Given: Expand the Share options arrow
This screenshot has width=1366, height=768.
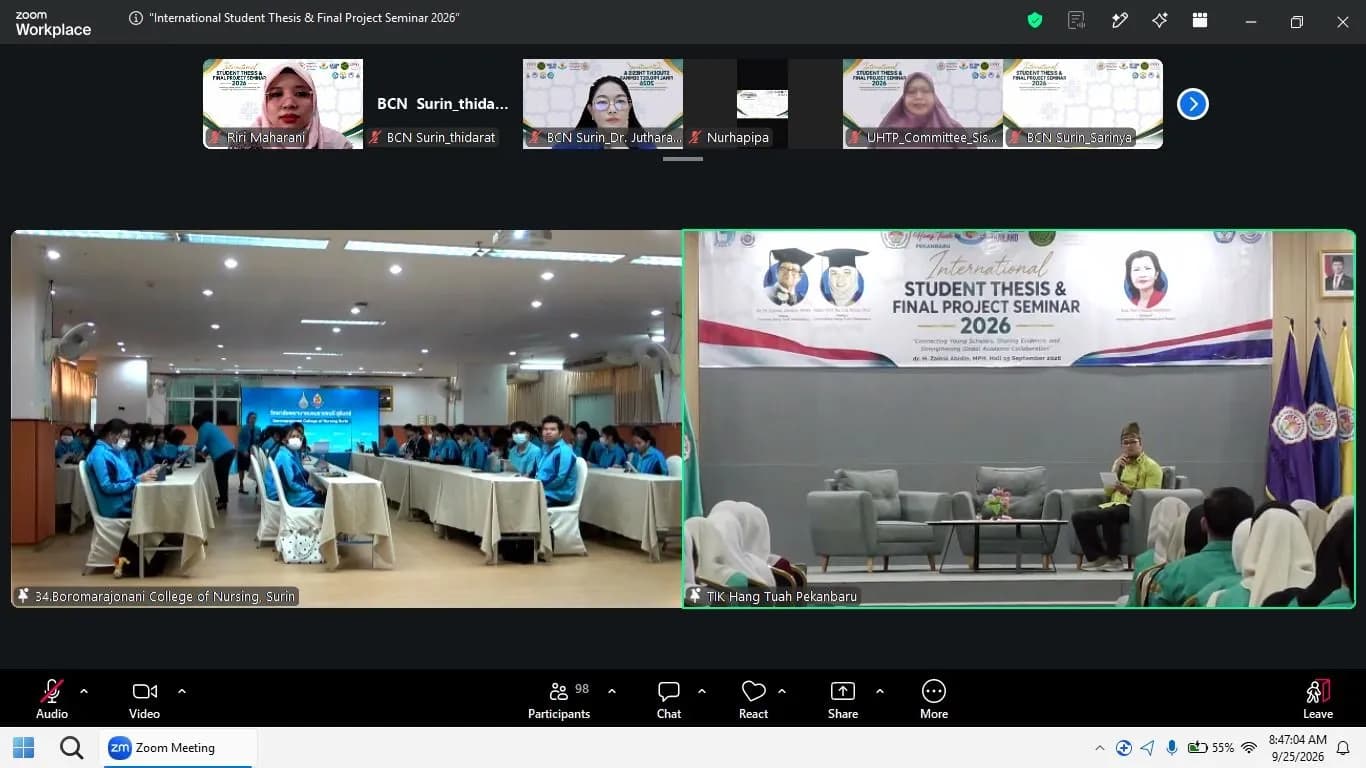Looking at the screenshot, I should point(880,691).
